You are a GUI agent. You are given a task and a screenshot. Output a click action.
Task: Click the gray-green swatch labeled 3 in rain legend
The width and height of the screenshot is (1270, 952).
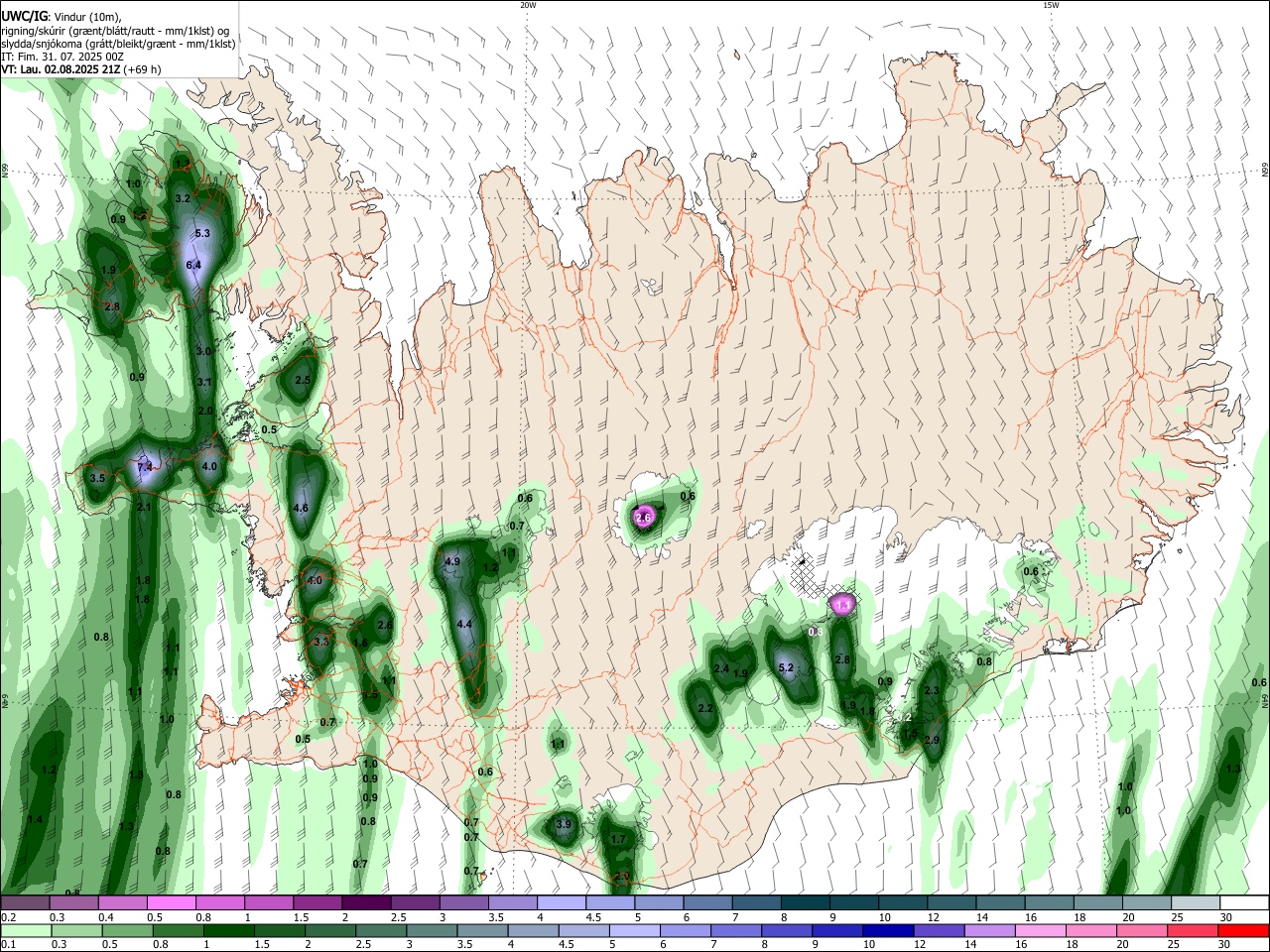433,930
